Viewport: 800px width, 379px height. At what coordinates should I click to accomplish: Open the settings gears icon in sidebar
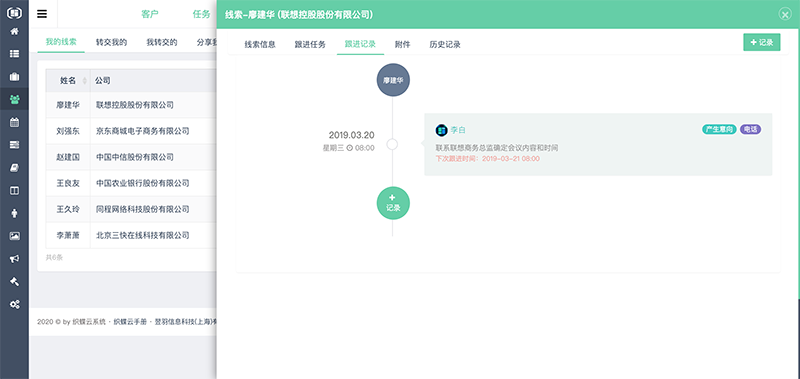pyautogui.click(x=14, y=305)
